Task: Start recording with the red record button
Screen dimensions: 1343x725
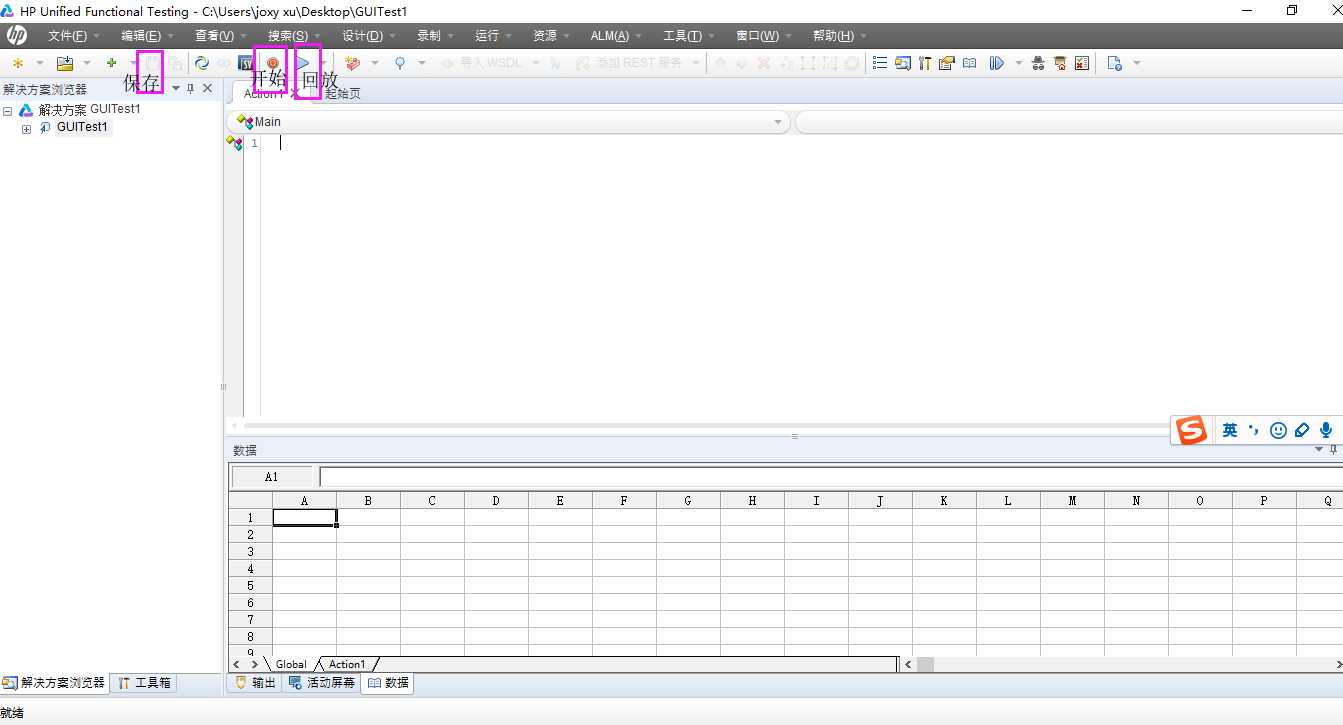Action: coord(272,63)
